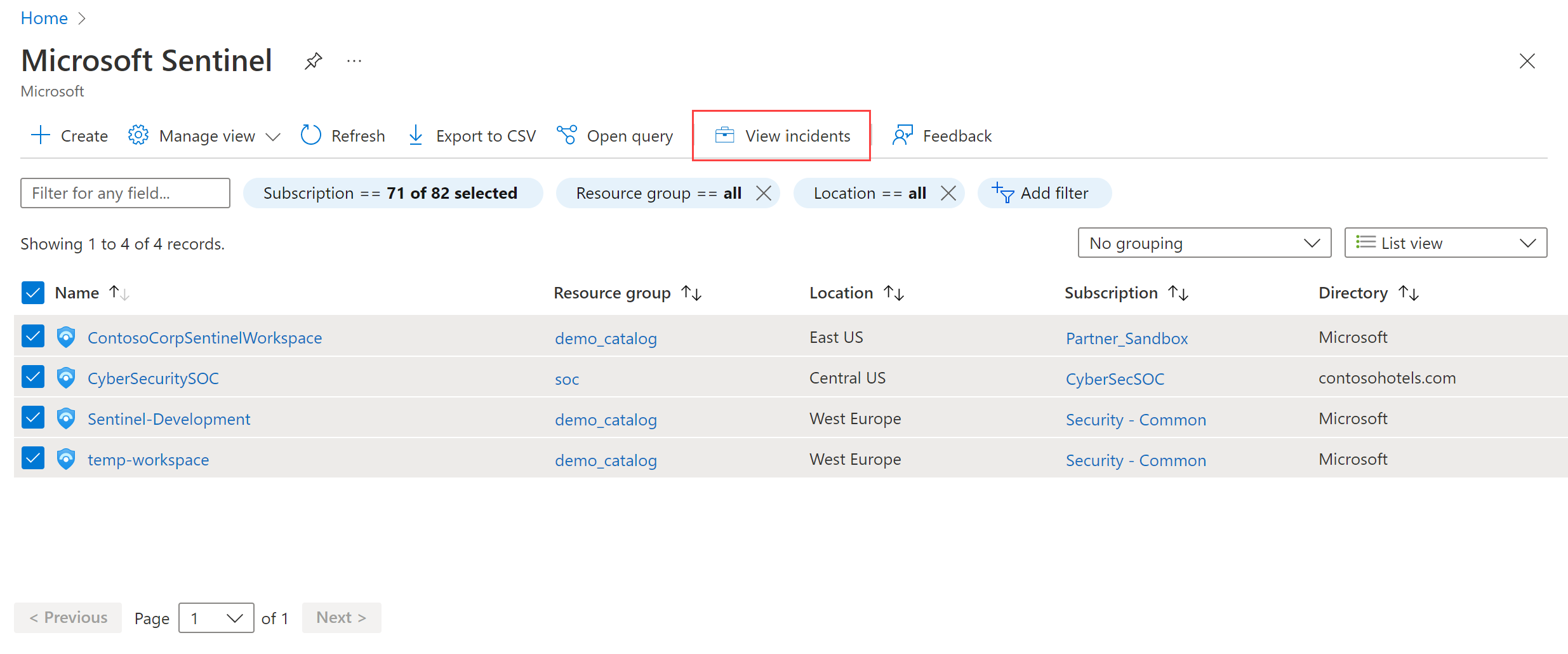Viewport: 1568px width, 654px height.
Task: Click the Refresh icon
Action: tap(310, 135)
